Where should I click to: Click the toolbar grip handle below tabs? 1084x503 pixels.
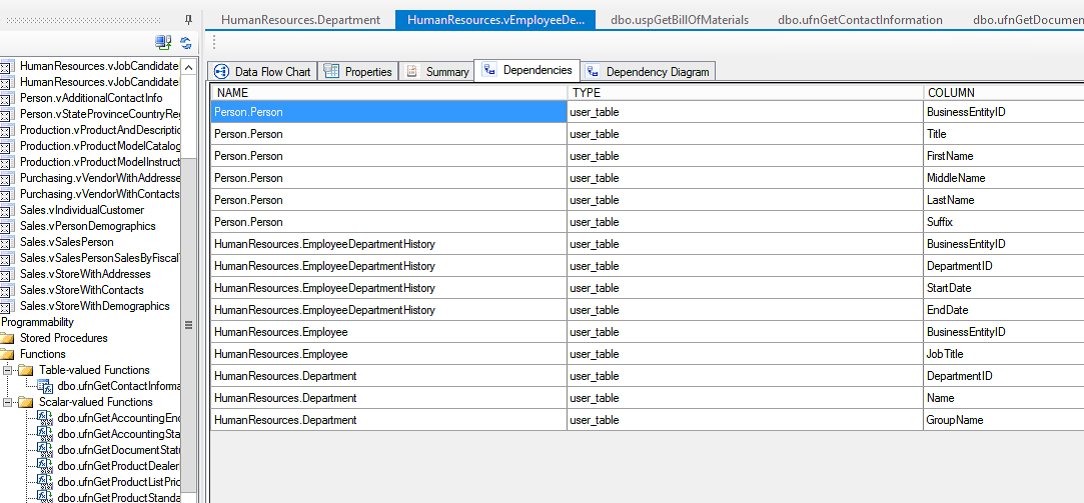pos(214,43)
